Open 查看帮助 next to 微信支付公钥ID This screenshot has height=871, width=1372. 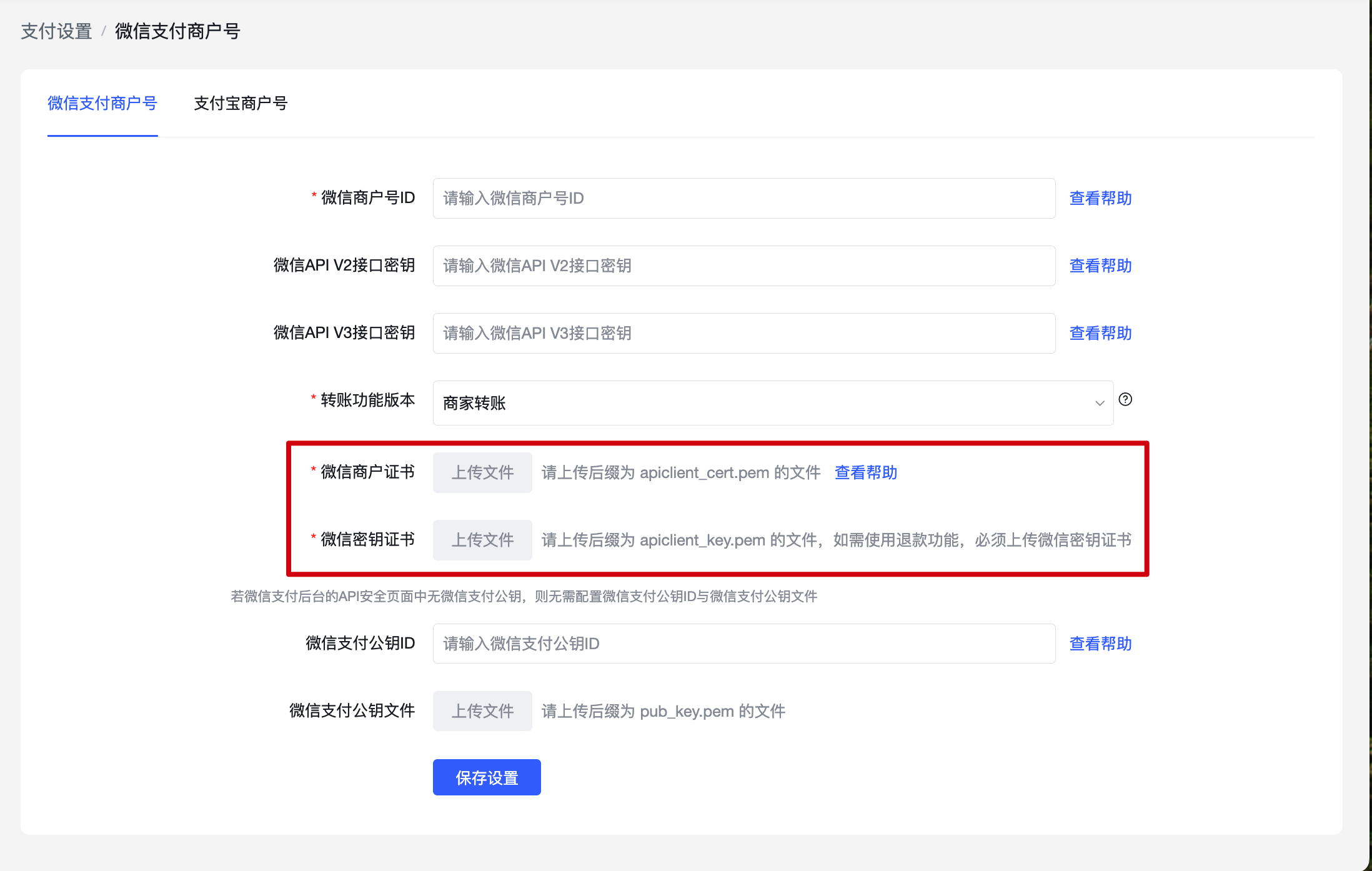[1100, 644]
